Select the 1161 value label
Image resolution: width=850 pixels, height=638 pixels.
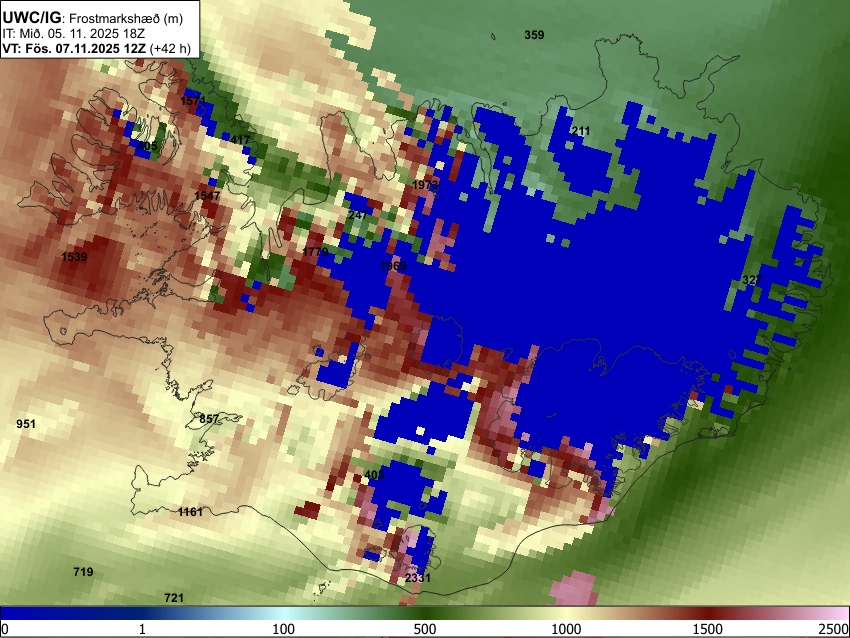(190, 512)
